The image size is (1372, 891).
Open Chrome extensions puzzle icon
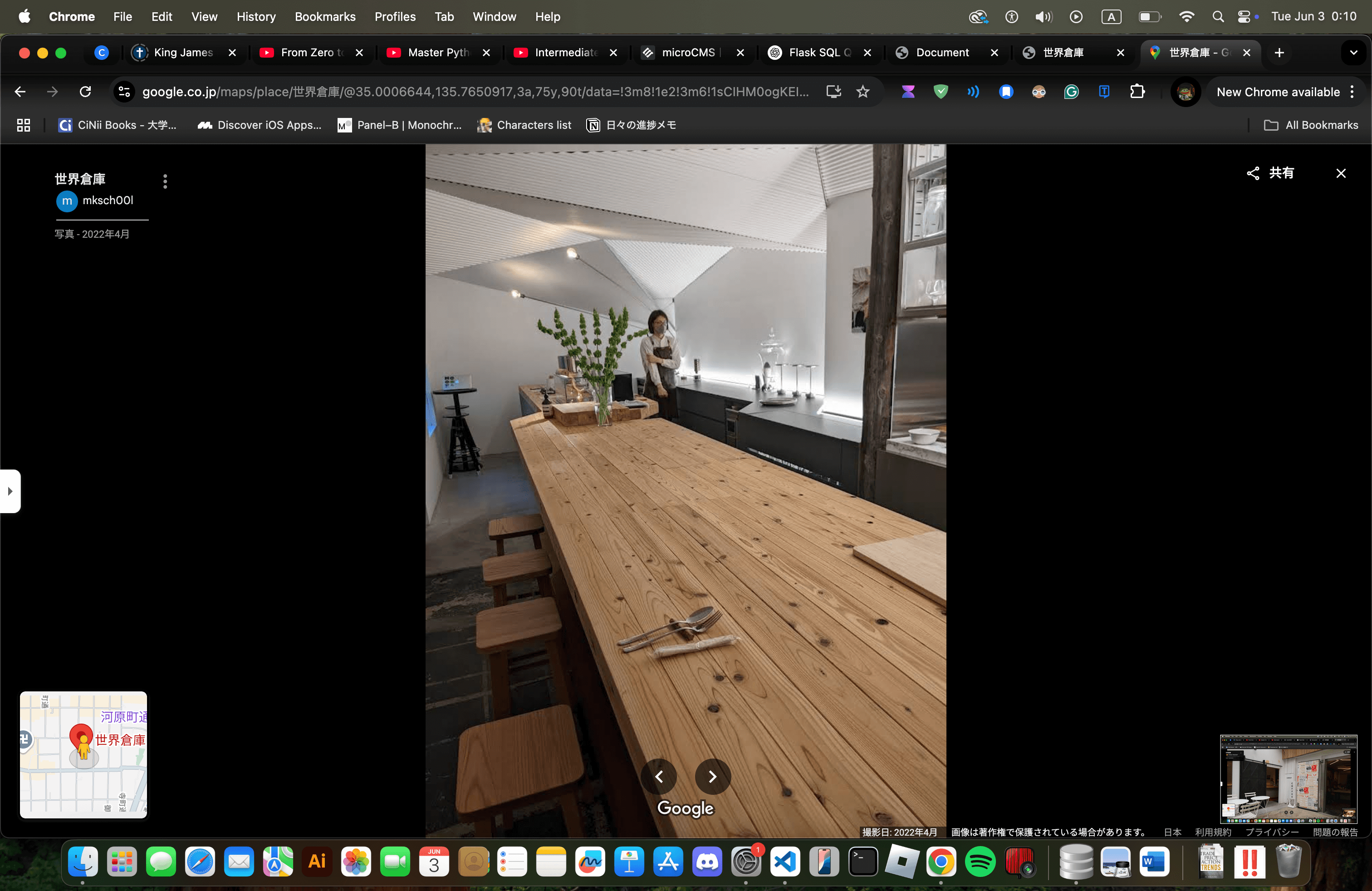point(1137,92)
